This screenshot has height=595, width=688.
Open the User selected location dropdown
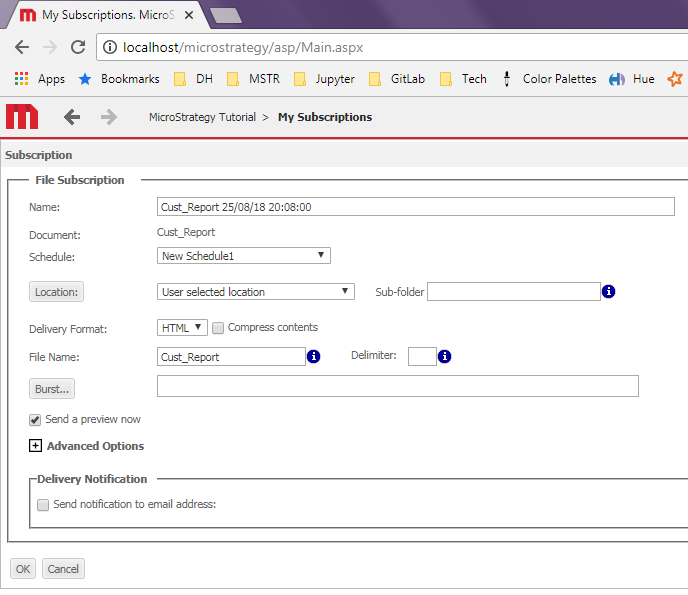click(256, 292)
